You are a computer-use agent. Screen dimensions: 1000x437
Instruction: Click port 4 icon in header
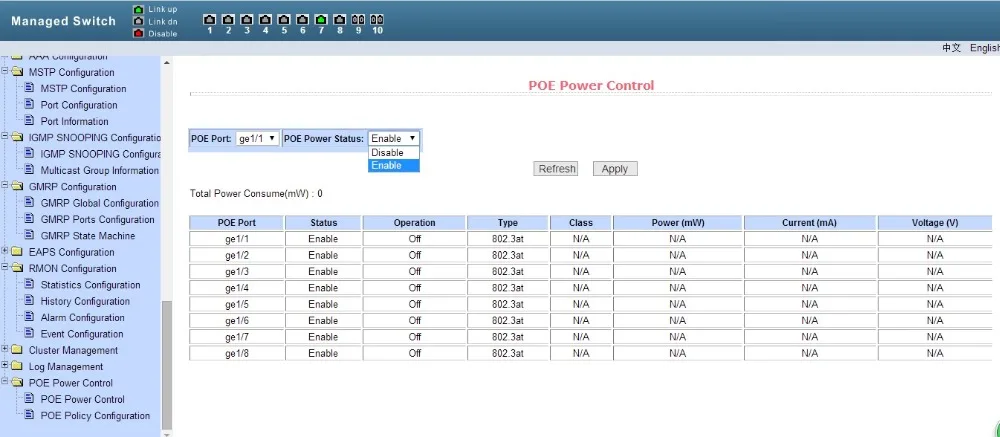[265, 20]
